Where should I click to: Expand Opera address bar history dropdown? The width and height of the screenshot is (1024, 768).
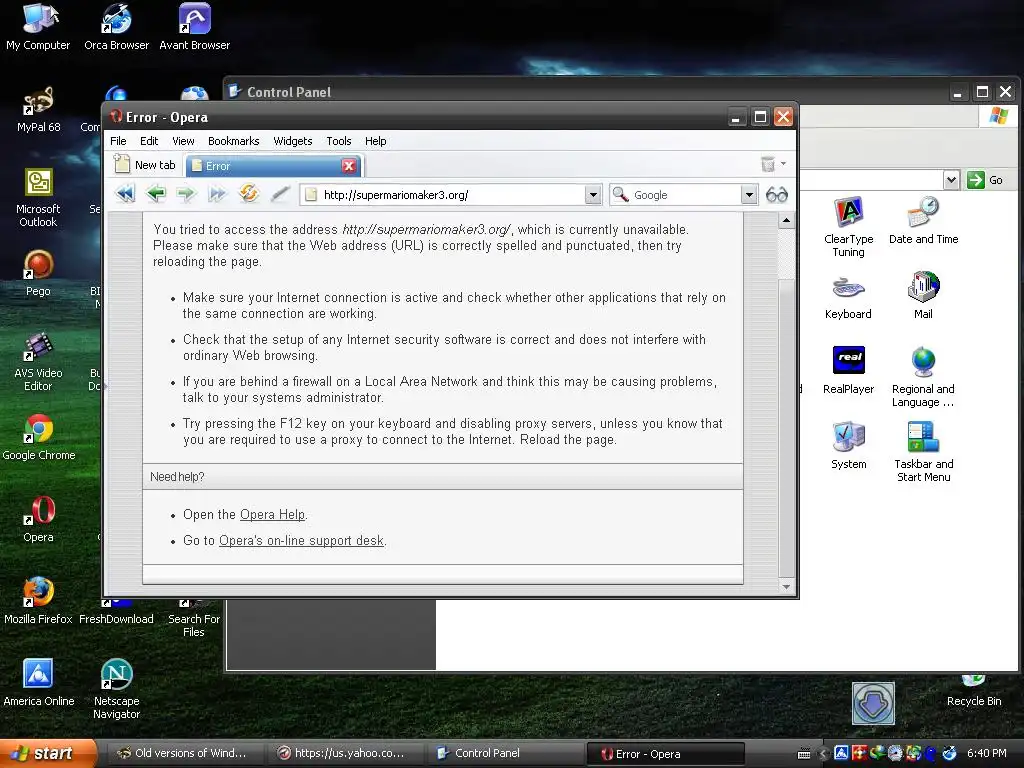coord(592,195)
